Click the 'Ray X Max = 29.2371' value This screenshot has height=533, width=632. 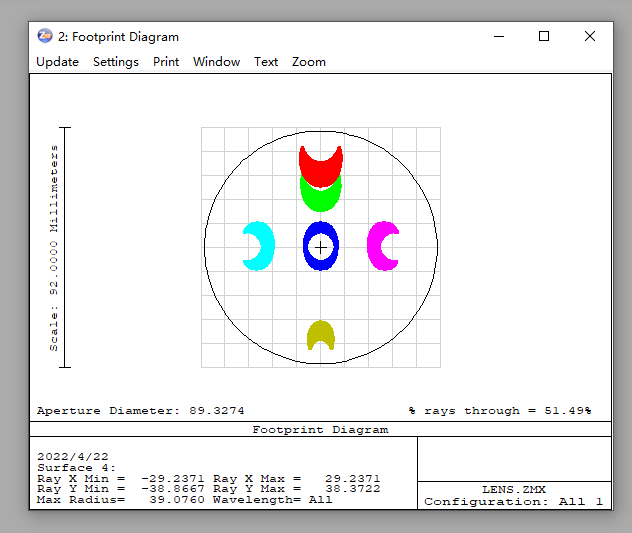(x=297, y=479)
